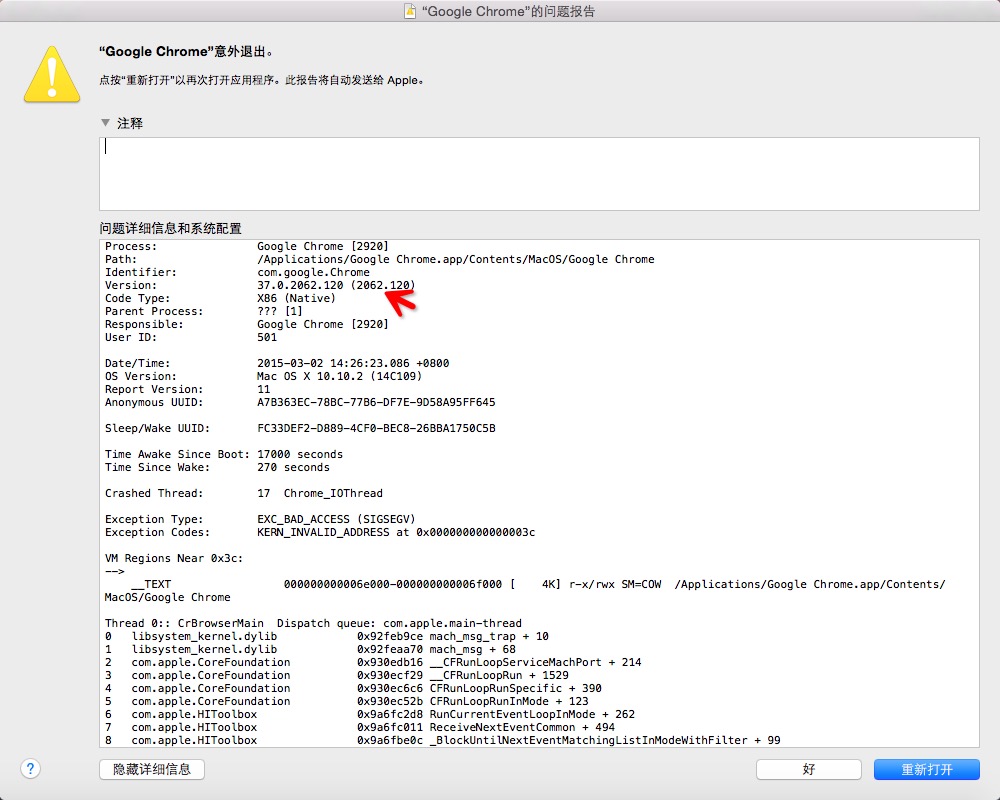Click the help question mark button
The height and width of the screenshot is (800, 1000).
30,769
